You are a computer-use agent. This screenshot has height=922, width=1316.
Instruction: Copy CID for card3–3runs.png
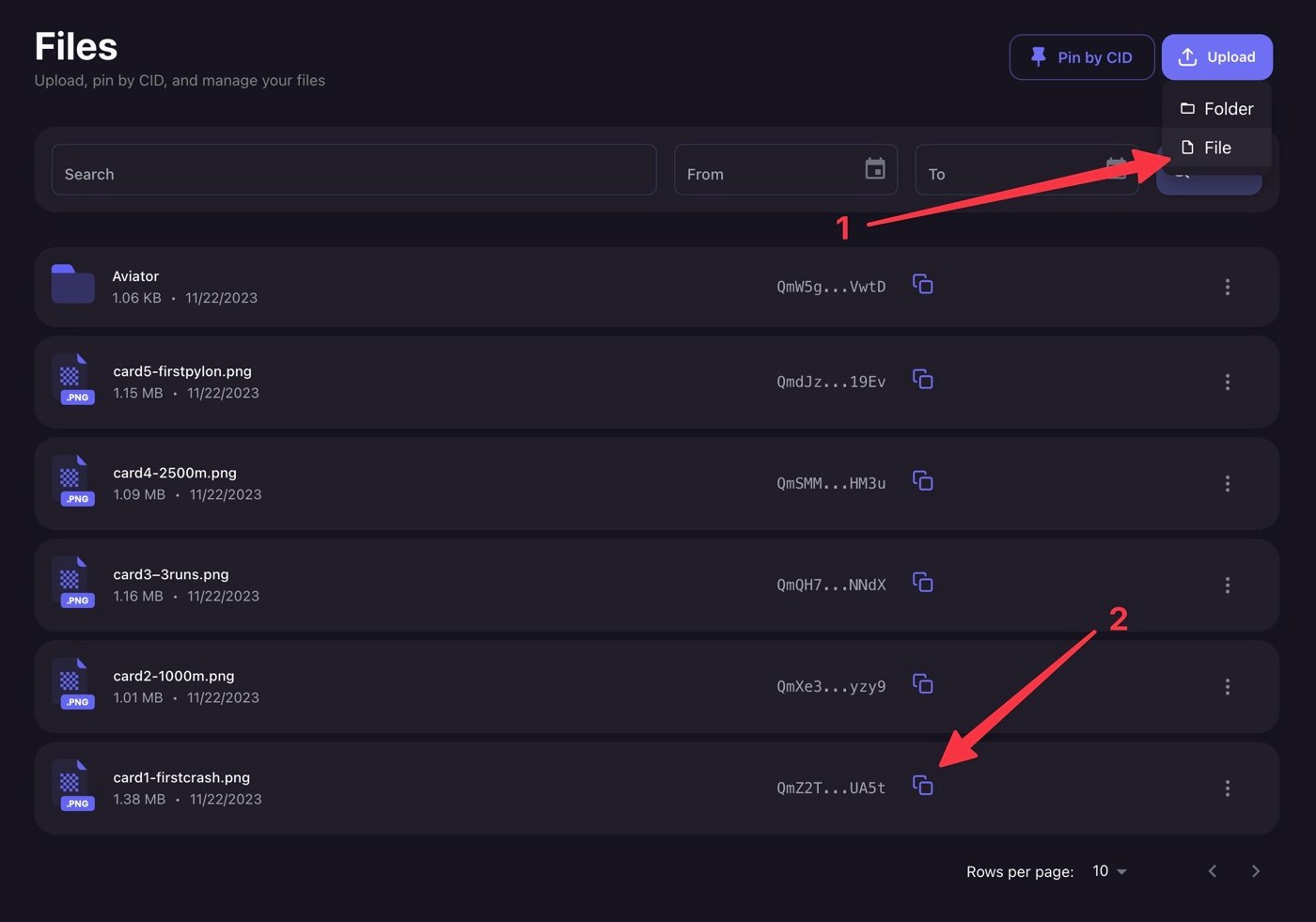click(923, 582)
